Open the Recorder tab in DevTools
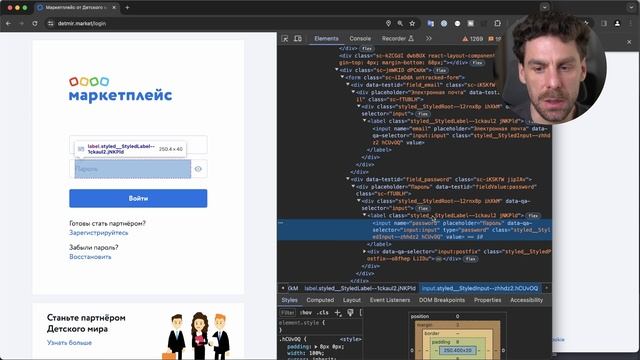640x360 pixels. click(x=398, y=38)
